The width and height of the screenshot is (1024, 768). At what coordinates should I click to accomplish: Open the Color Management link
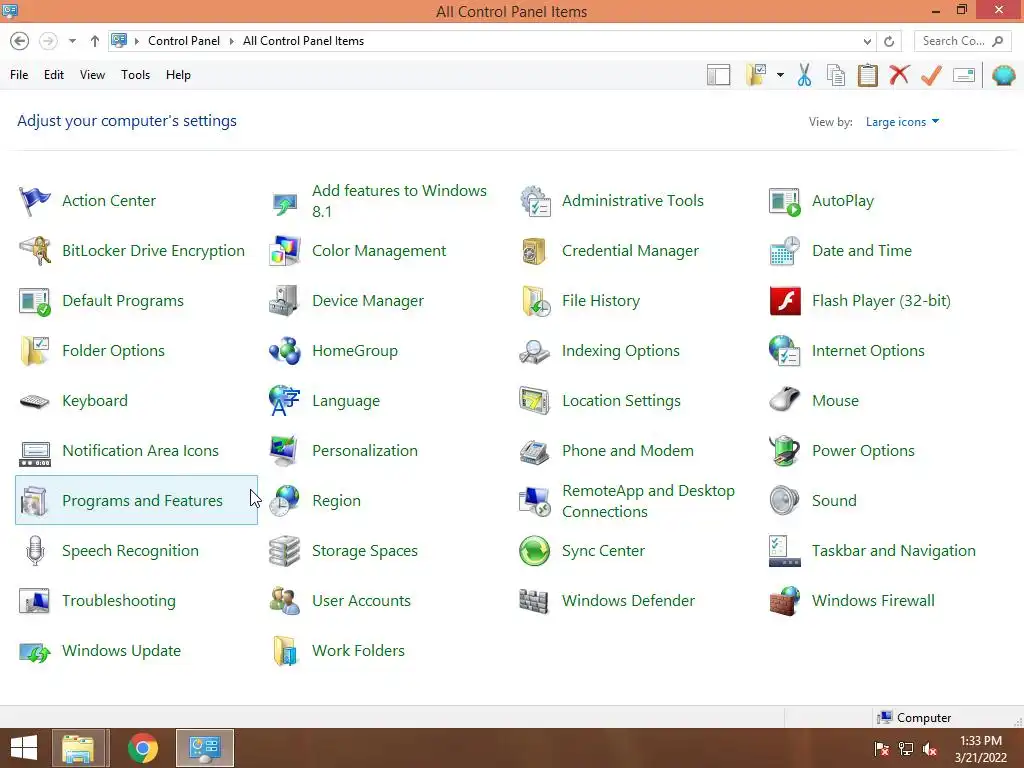click(379, 251)
